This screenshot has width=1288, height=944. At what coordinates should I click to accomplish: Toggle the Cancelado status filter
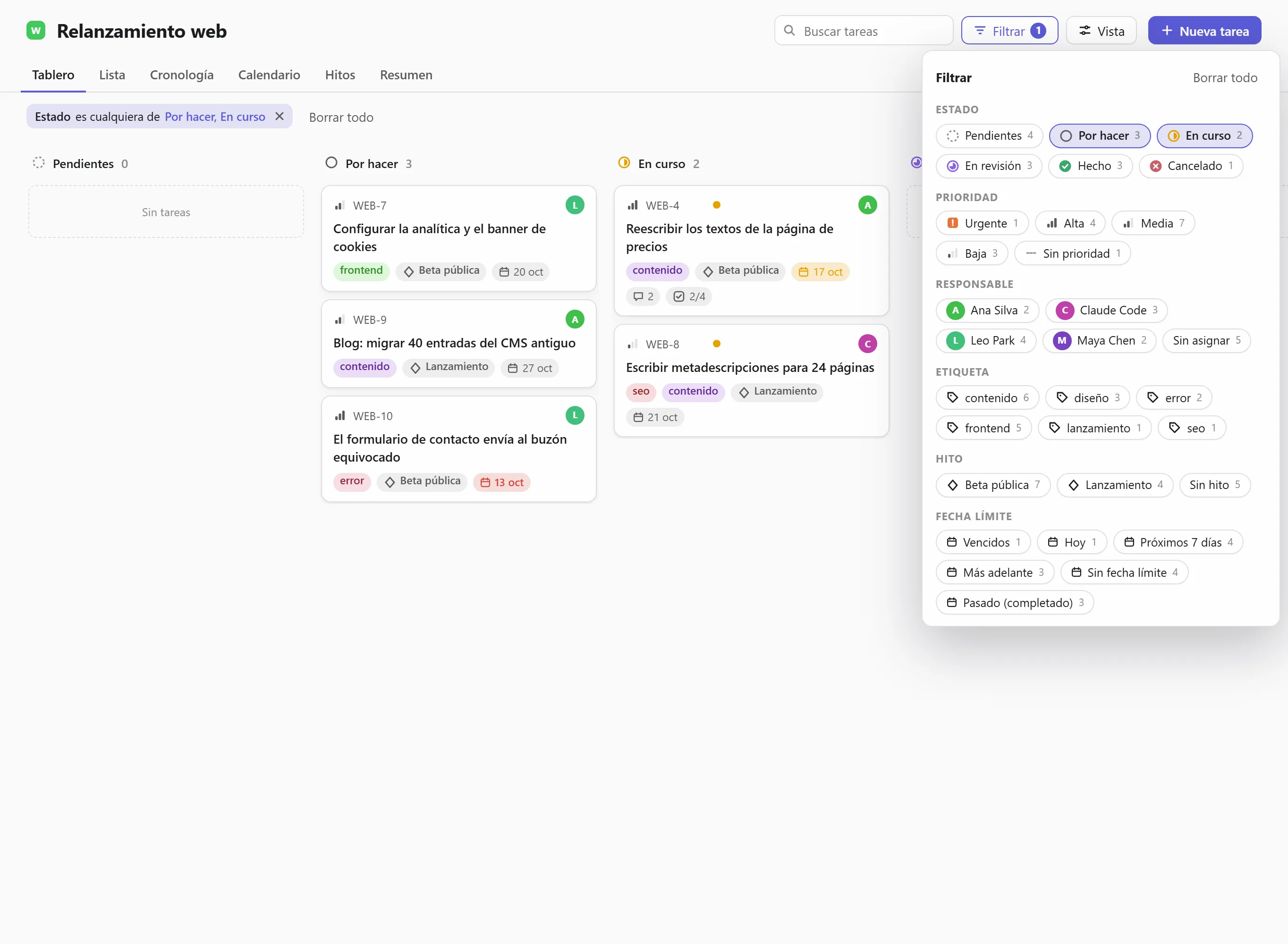[x=1190, y=166]
